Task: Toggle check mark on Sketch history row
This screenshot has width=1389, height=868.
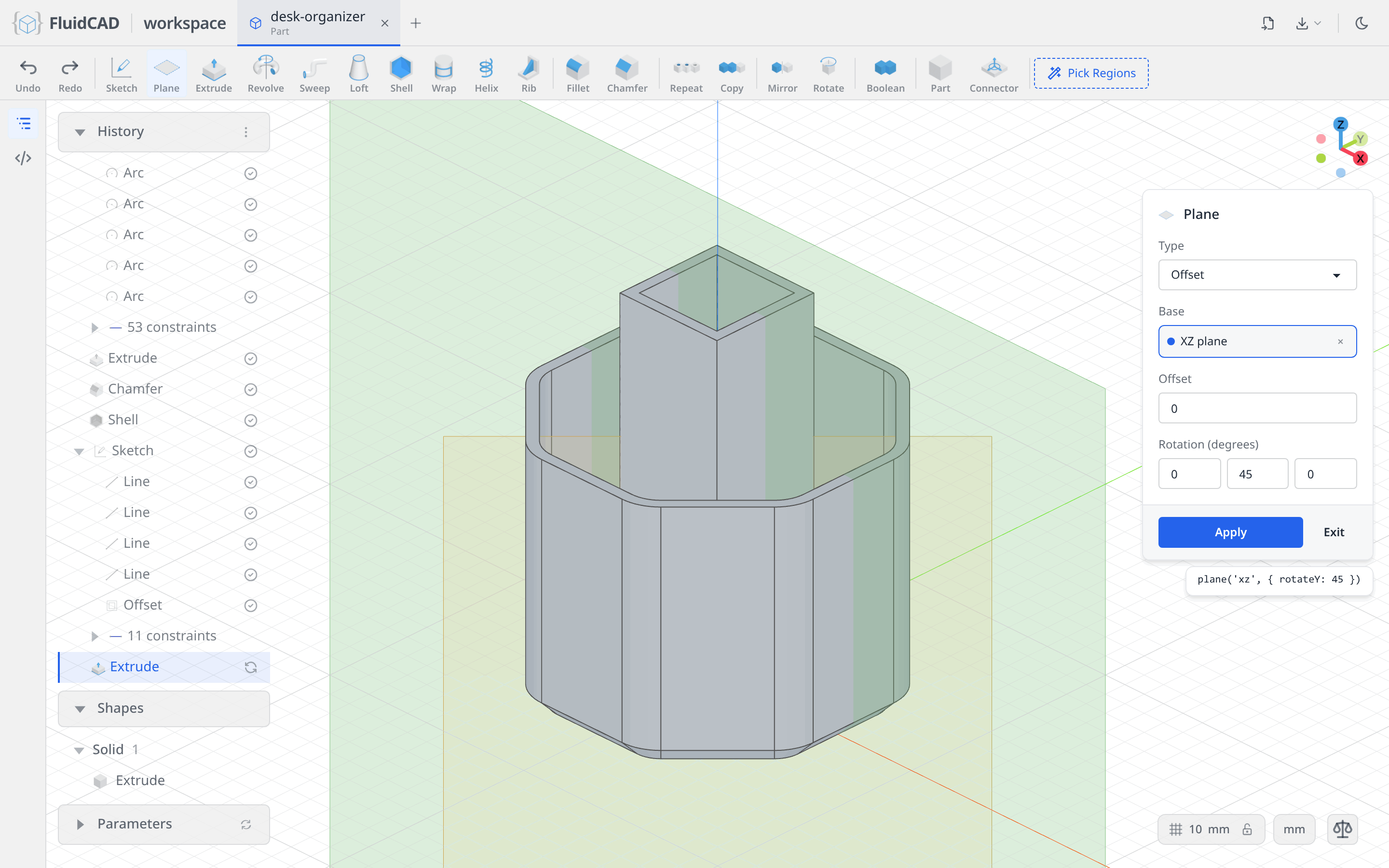Action: pos(251,451)
